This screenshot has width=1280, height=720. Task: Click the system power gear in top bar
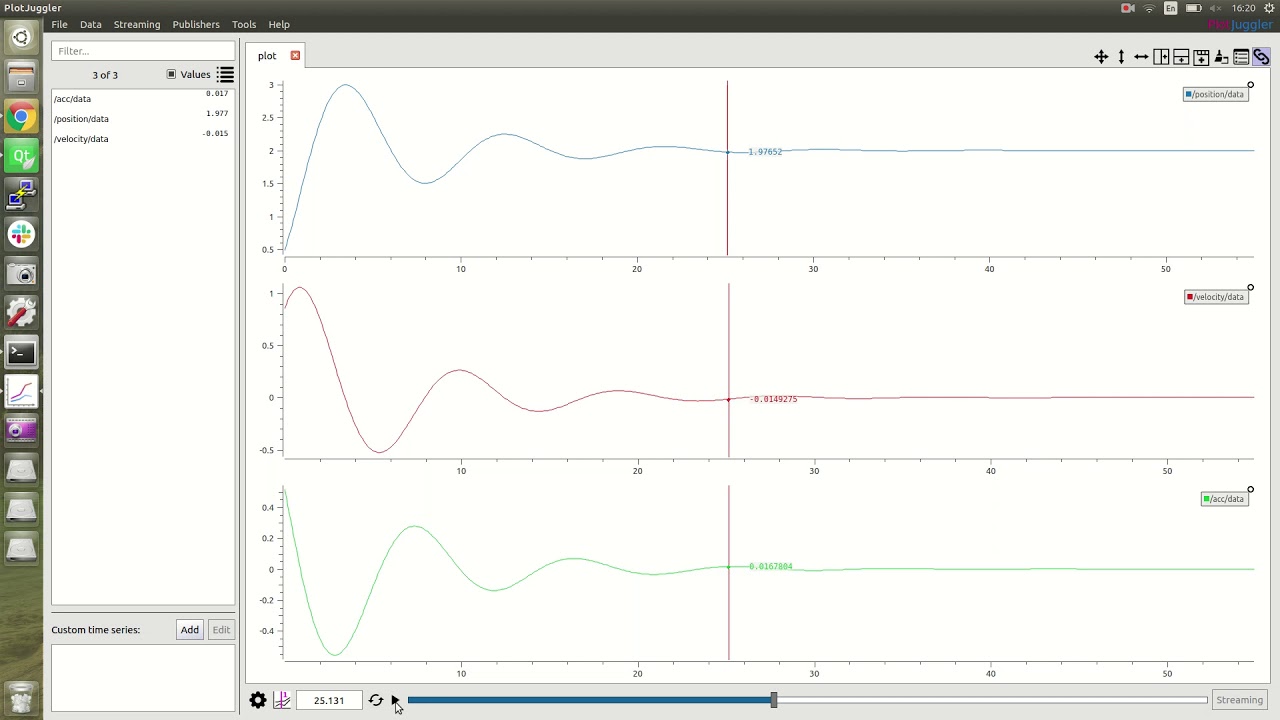(x=1269, y=8)
